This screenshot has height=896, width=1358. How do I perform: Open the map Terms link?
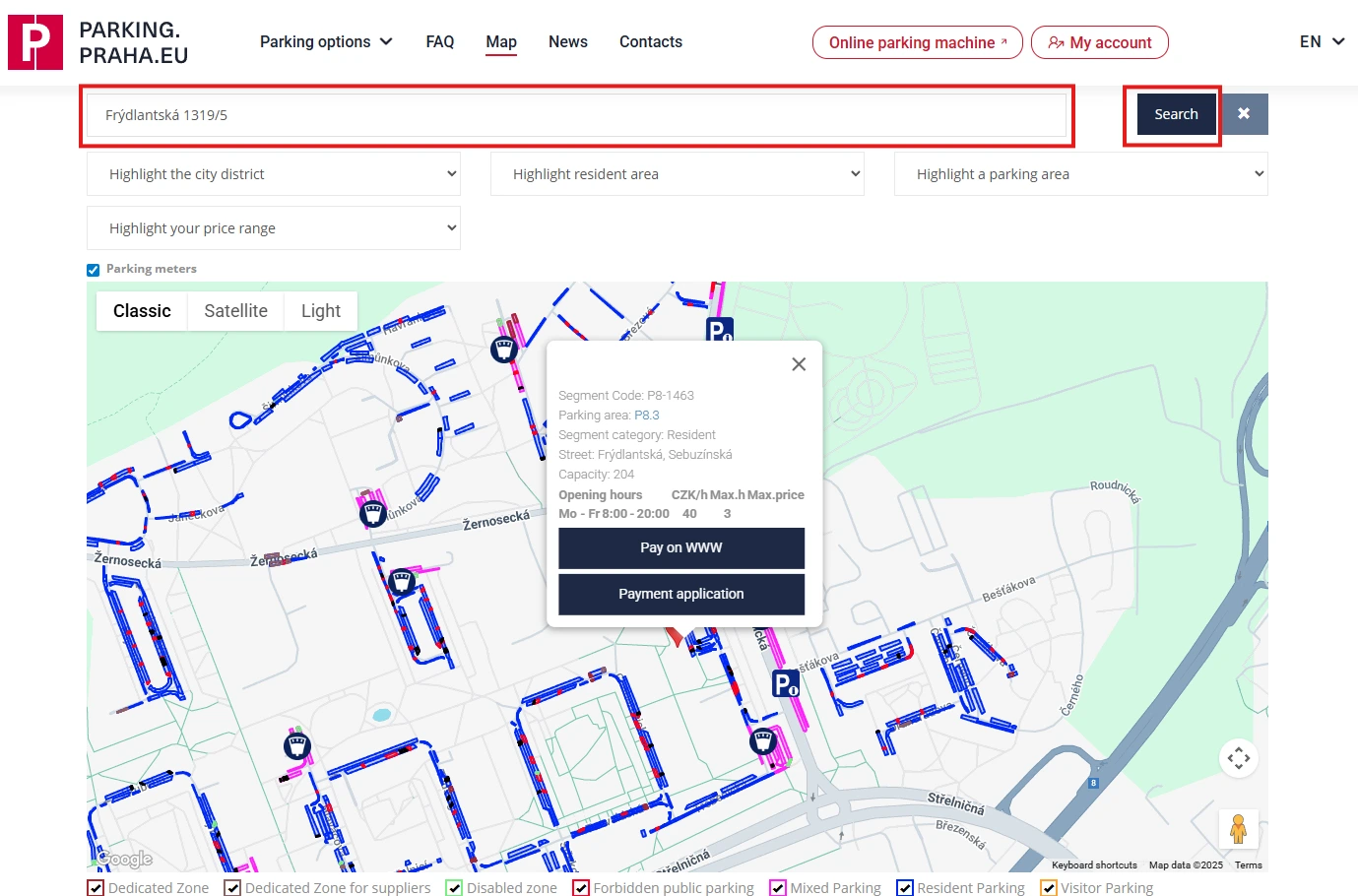pyautogui.click(x=1249, y=865)
